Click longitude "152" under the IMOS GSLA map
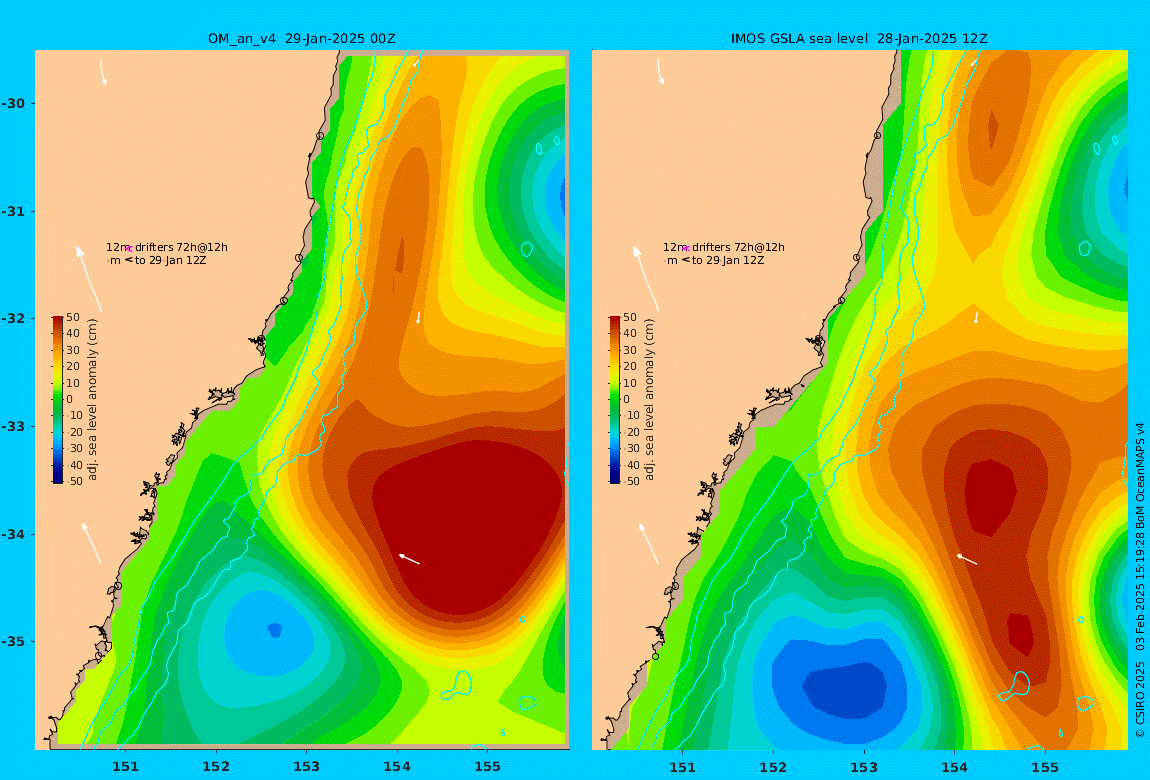Viewport: 1150px width, 780px height. tap(773, 767)
